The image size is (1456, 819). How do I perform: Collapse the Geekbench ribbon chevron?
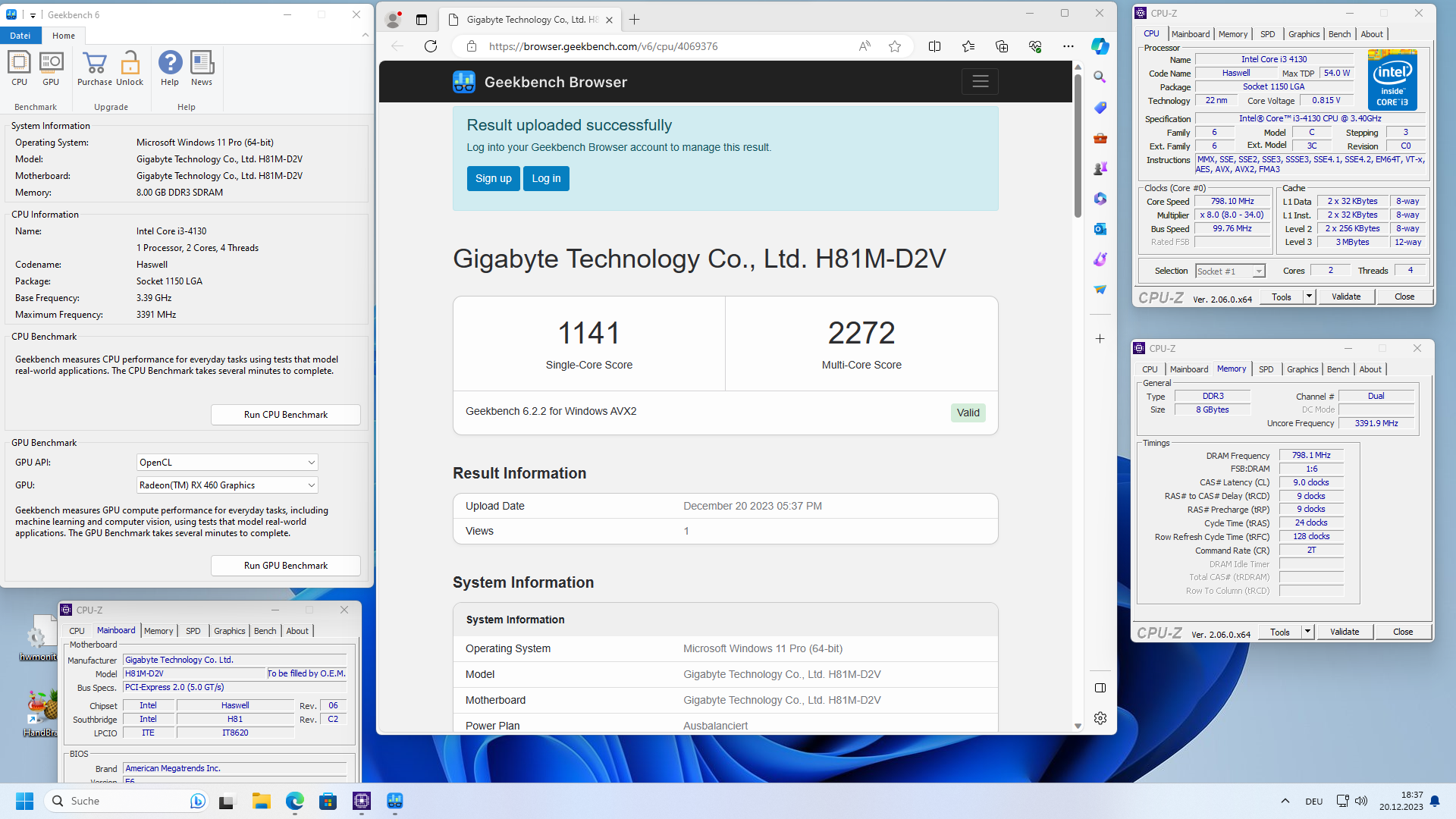366,35
